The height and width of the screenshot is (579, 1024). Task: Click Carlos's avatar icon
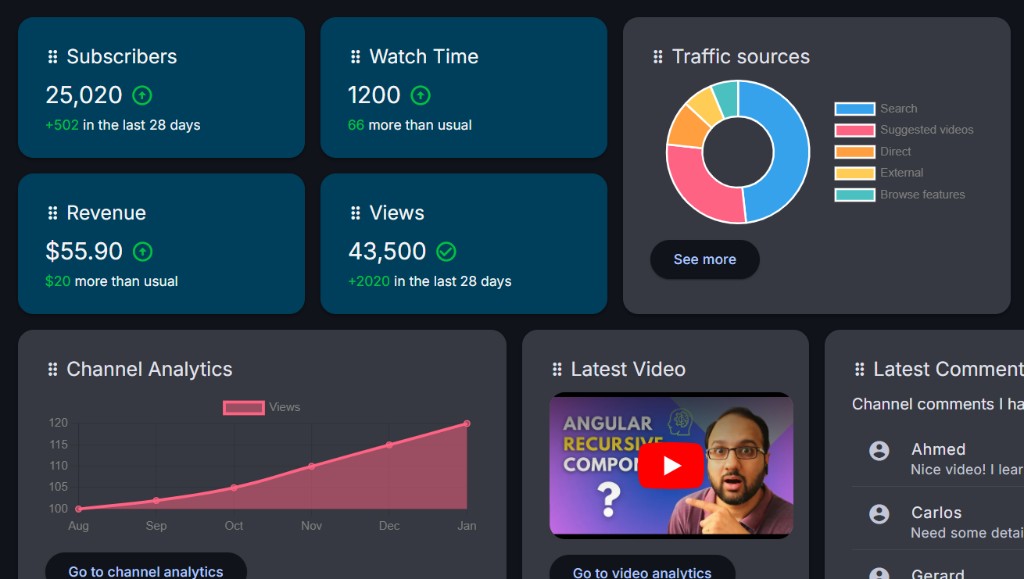(879, 514)
